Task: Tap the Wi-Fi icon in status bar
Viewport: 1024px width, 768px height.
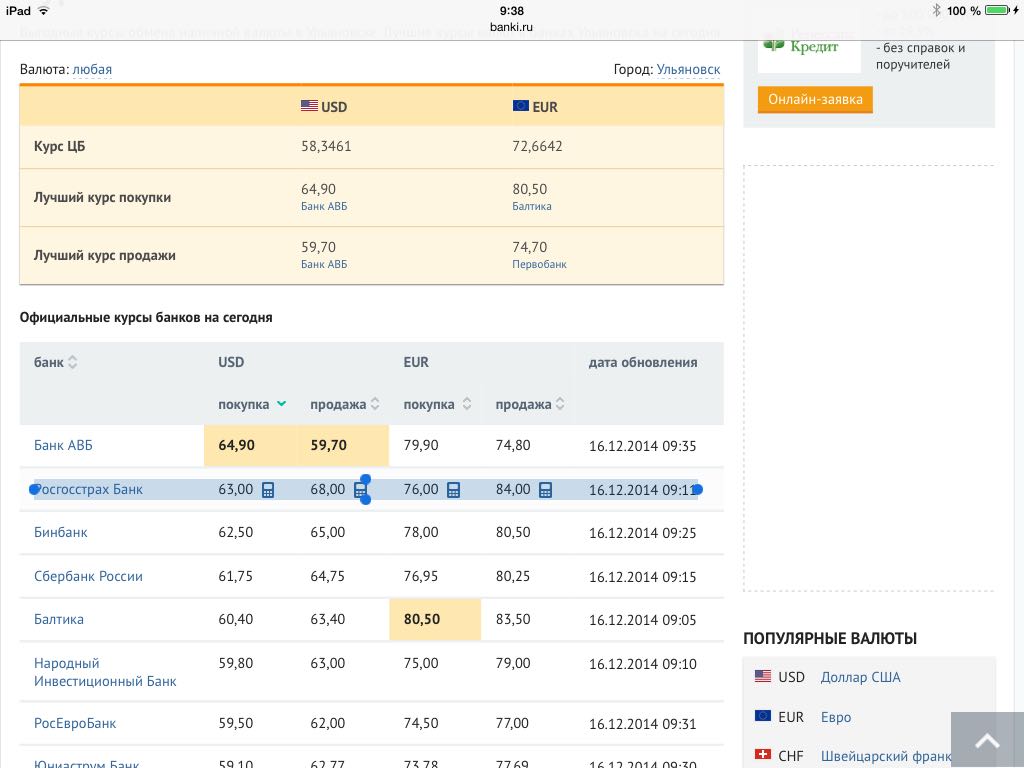Action: pos(43,10)
